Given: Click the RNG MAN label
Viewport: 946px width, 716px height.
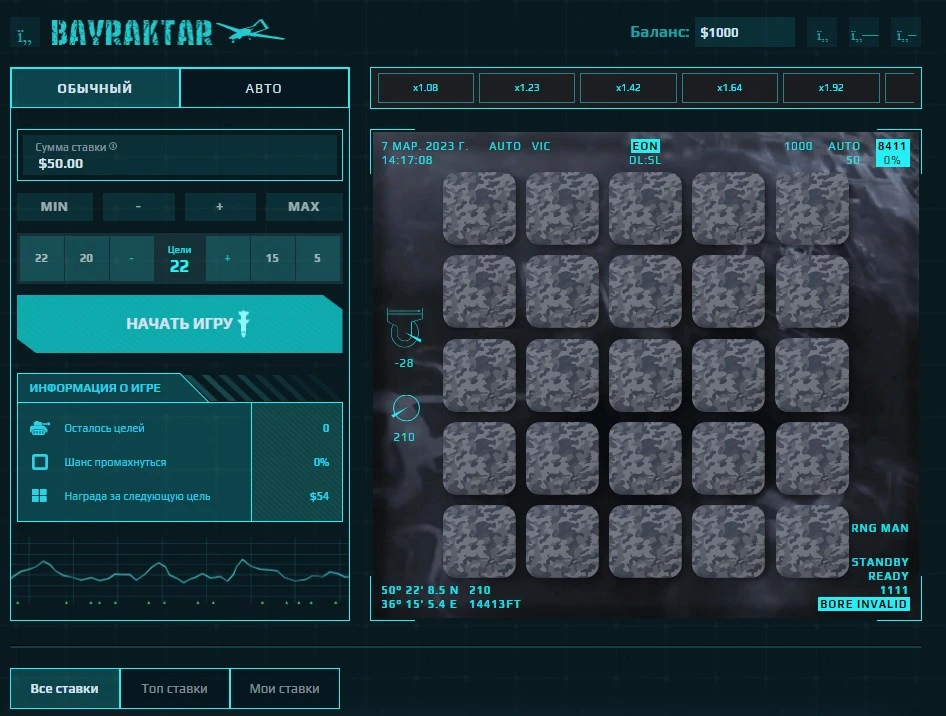Looking at the screenshot, I should pos(880,528).
